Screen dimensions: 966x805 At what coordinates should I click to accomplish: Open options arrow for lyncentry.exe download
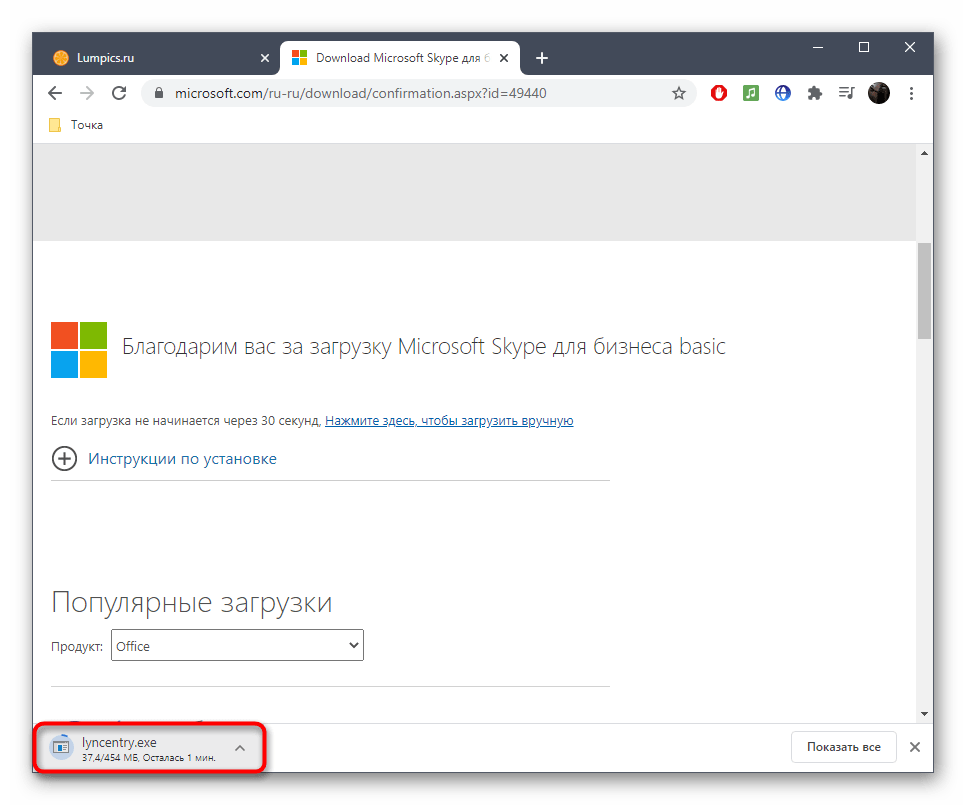coord(240,748)
